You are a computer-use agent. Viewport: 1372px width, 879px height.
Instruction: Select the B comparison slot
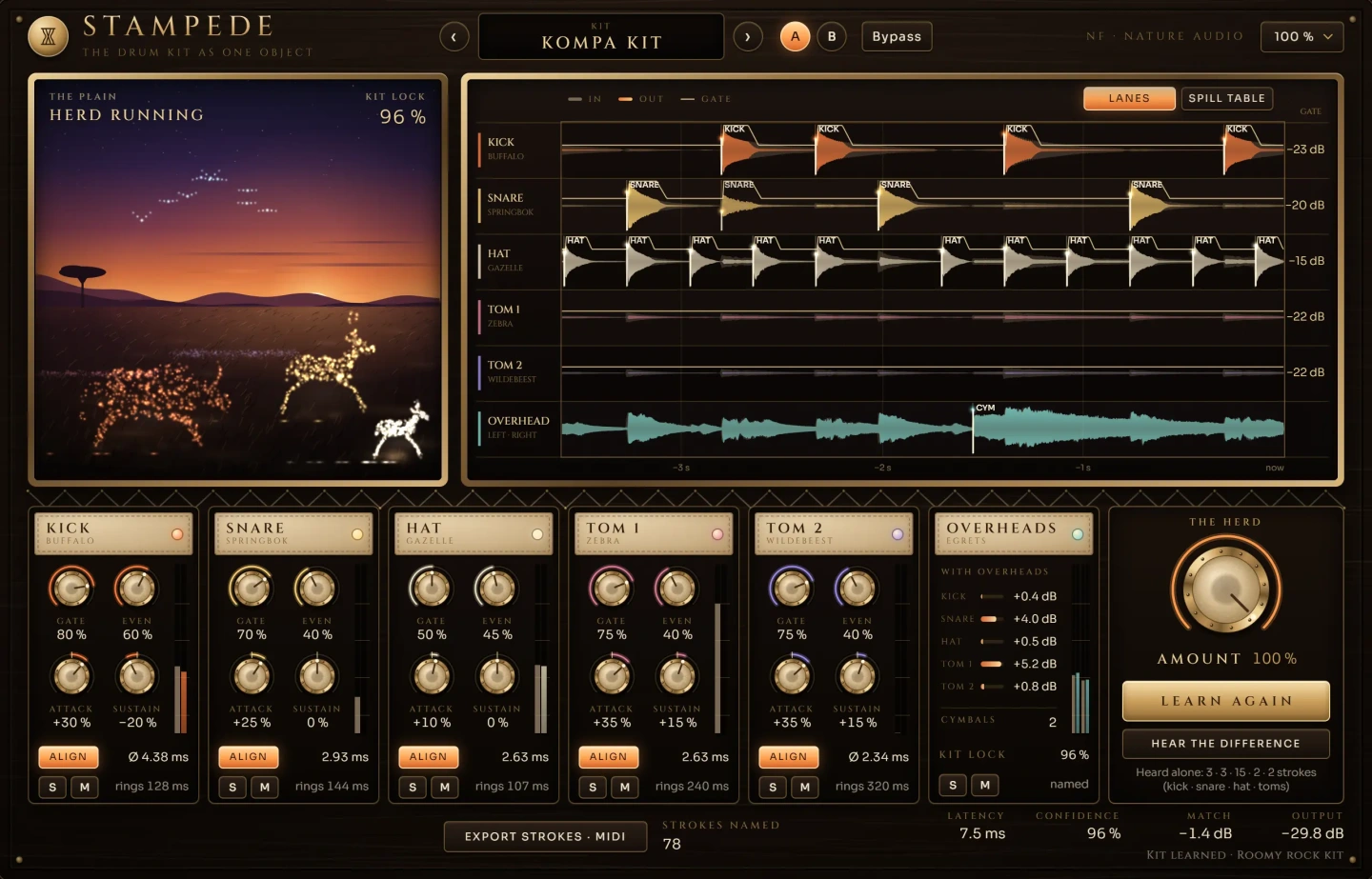tap(832, 36)
